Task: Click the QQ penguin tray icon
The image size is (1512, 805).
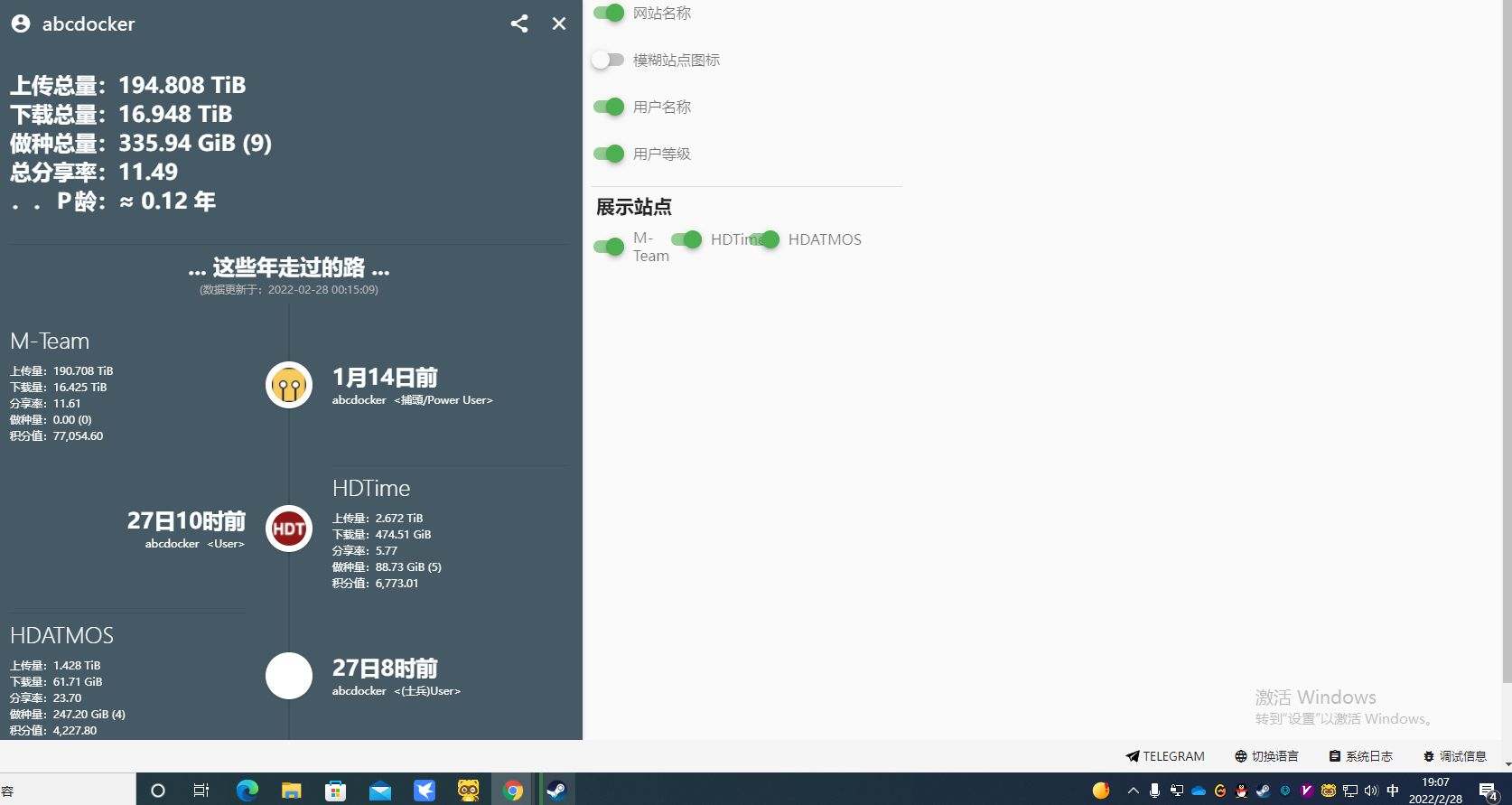Action: pos(1242,791)
